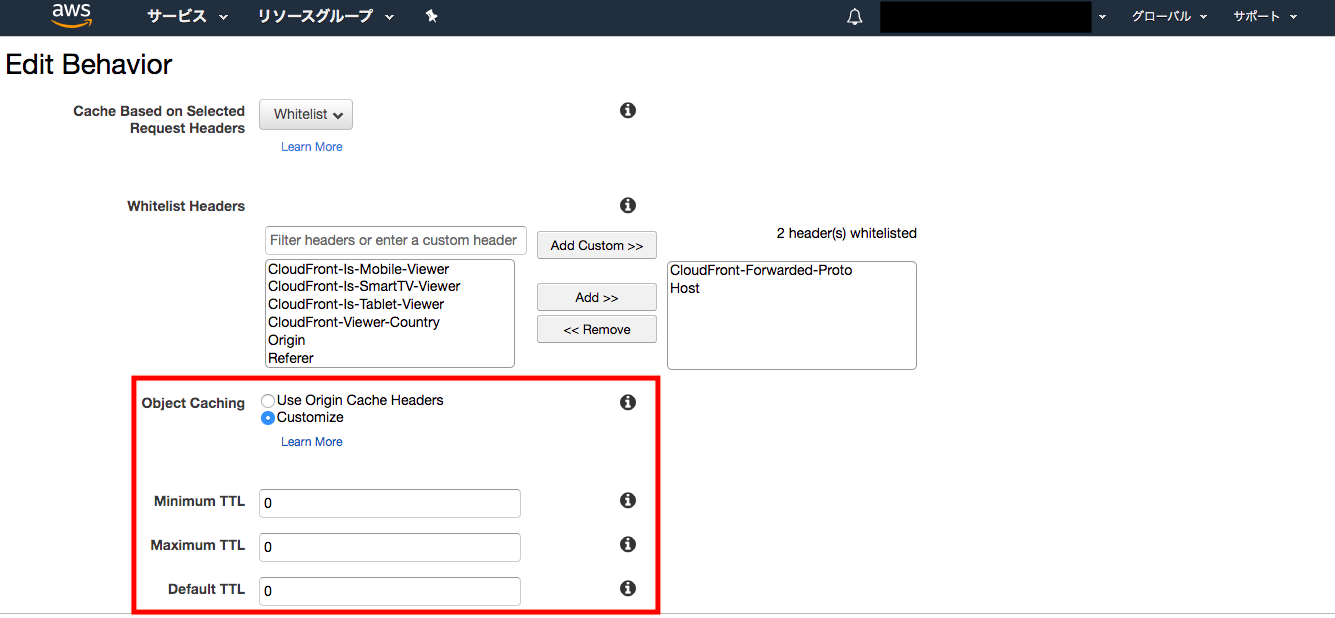Show info icon for Object Caching
The height and width of the screenshot is (618, 1335).
(x=628, y=402)
